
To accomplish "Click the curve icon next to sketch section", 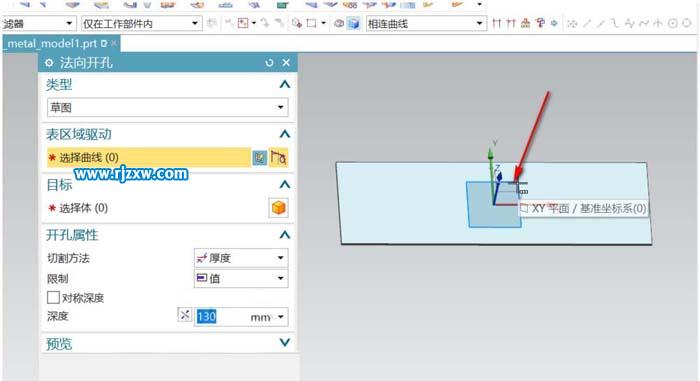I will pyautogui.click(x=279, y=158).
